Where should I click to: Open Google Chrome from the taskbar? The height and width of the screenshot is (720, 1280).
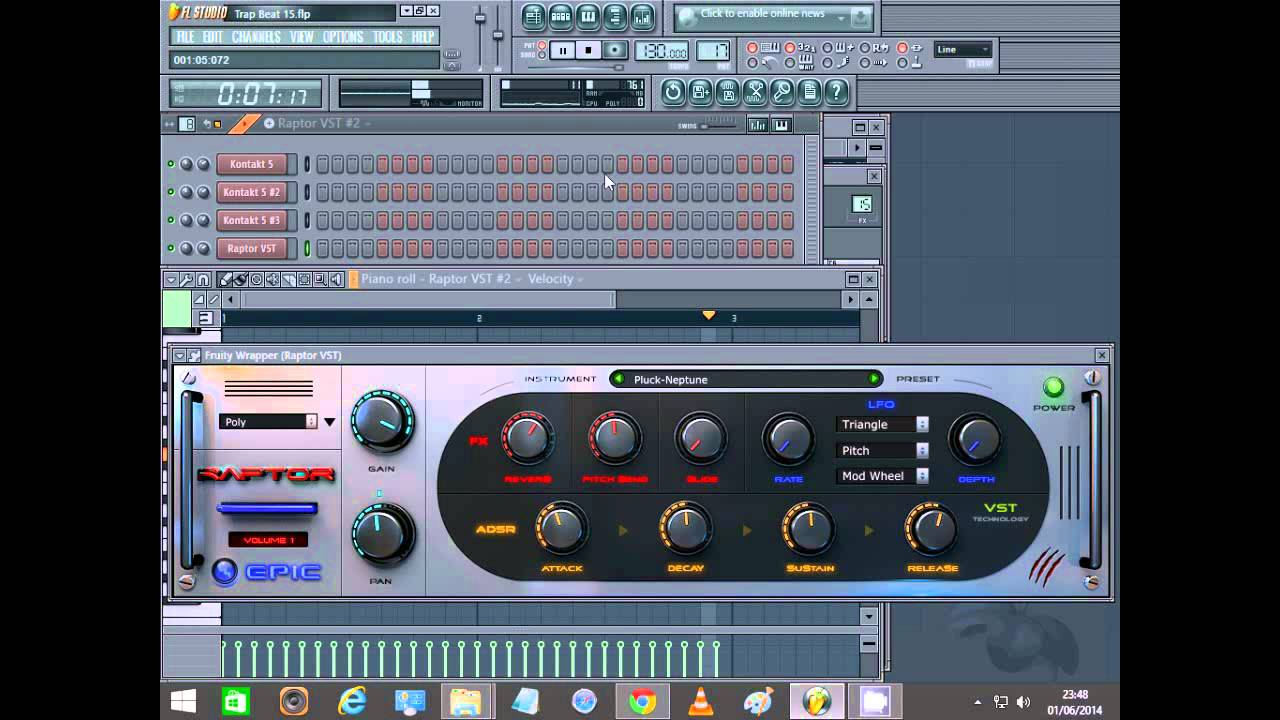[x=642, y=702]
